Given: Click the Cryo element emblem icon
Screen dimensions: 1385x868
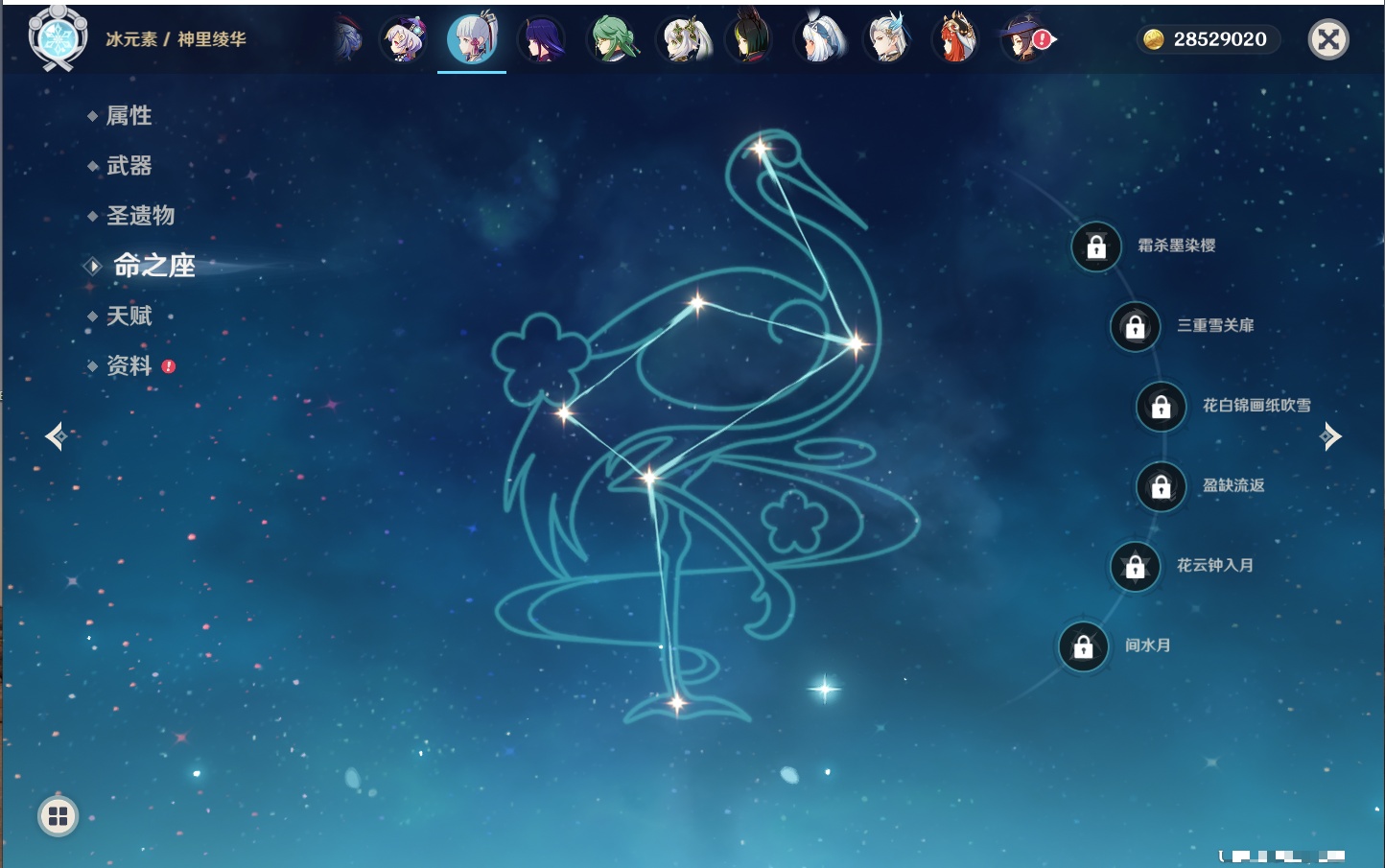Looking at the screenshot, I should click(58, 38).
